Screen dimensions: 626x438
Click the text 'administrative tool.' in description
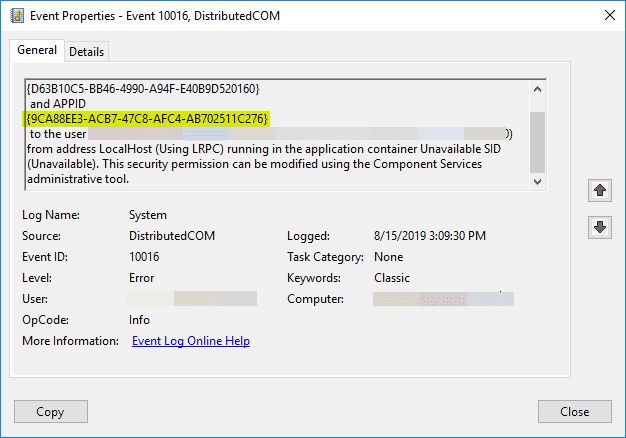[78, 179]
